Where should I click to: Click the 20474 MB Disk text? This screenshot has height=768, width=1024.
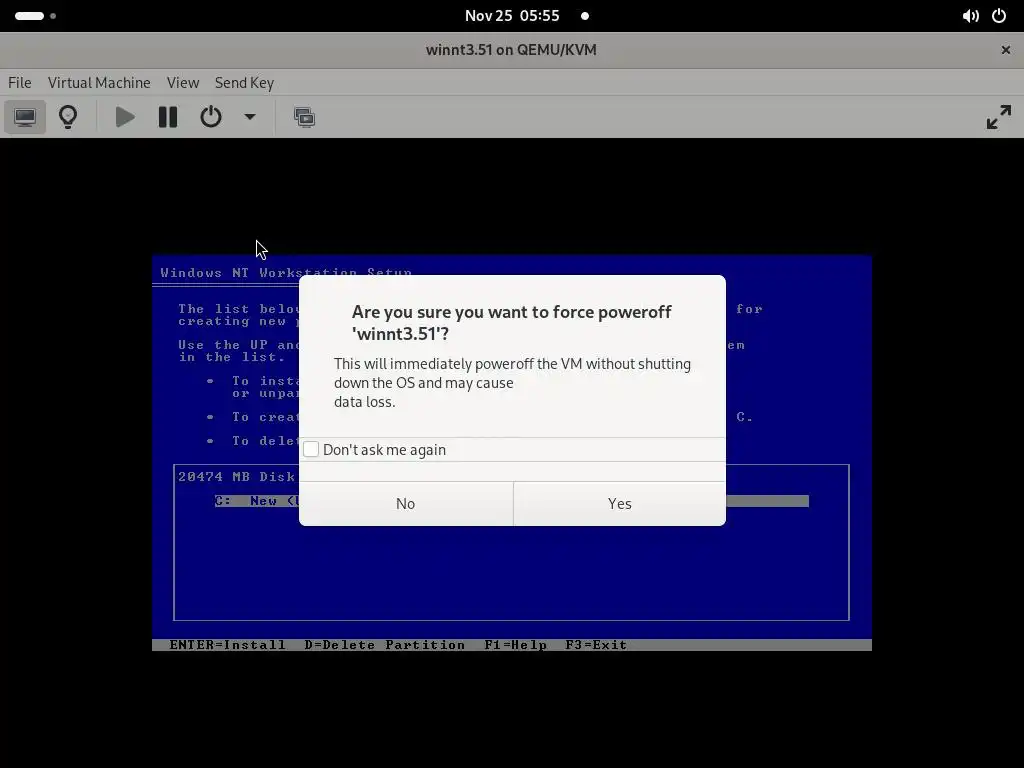(x=236, y=477)
